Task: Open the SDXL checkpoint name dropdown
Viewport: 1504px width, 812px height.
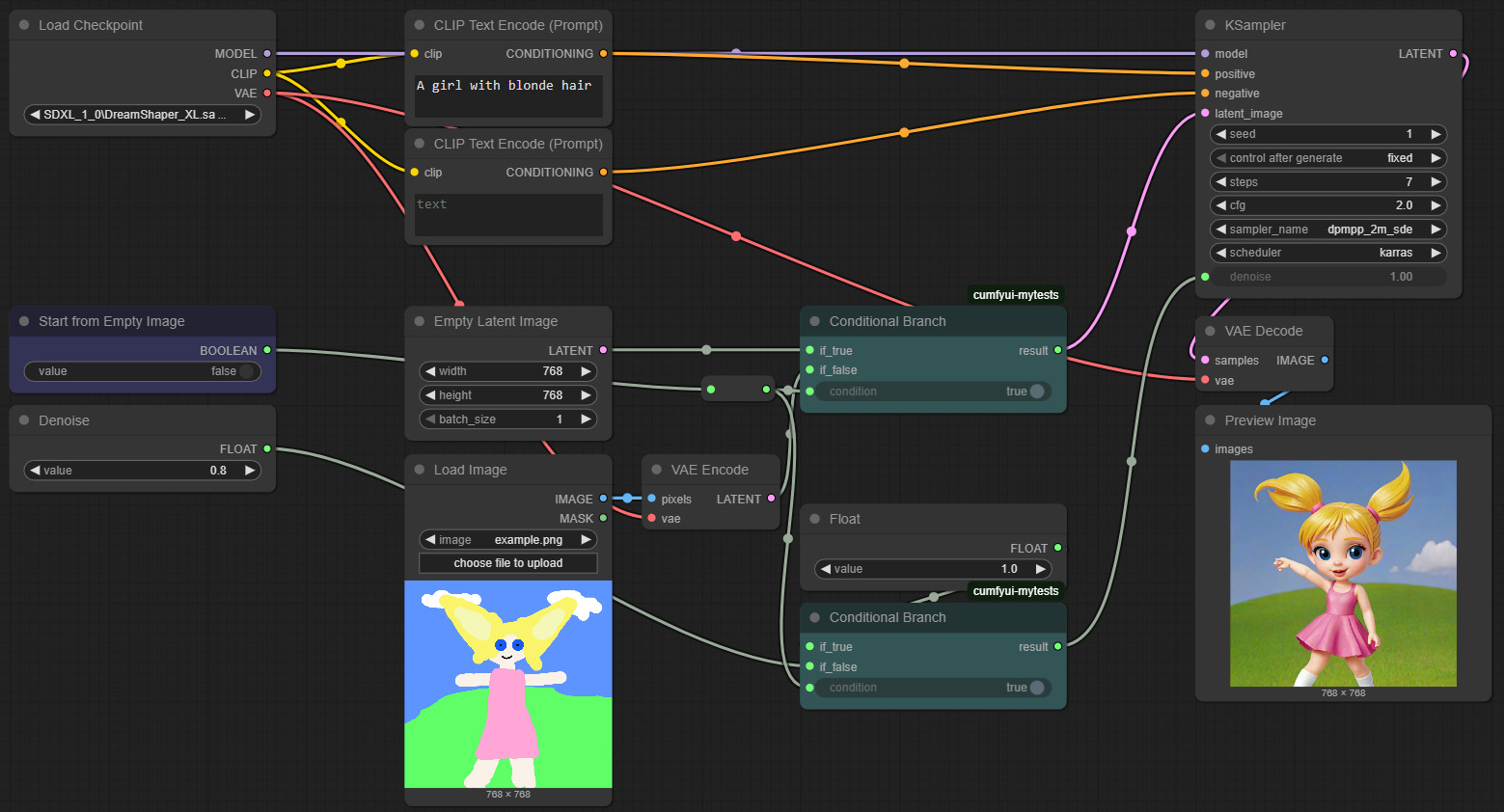Action: [143, 115]
